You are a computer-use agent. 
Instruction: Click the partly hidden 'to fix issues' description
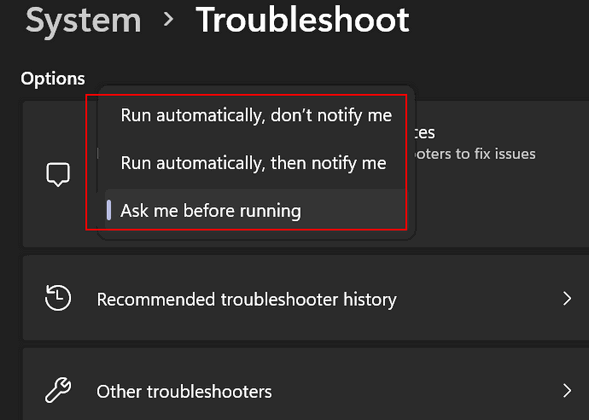click(475, 154)
